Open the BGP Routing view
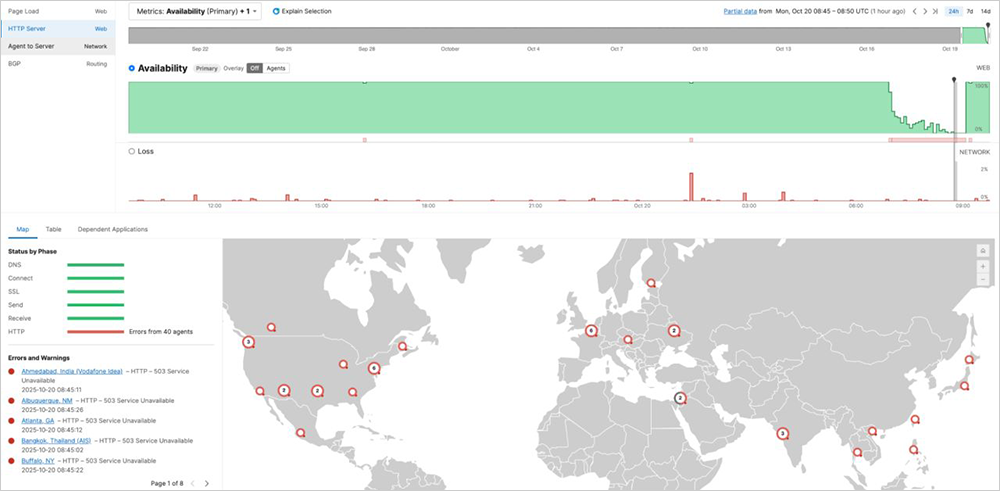The image size is (1000, 491). pyautogui.click(x=57, y=64)
